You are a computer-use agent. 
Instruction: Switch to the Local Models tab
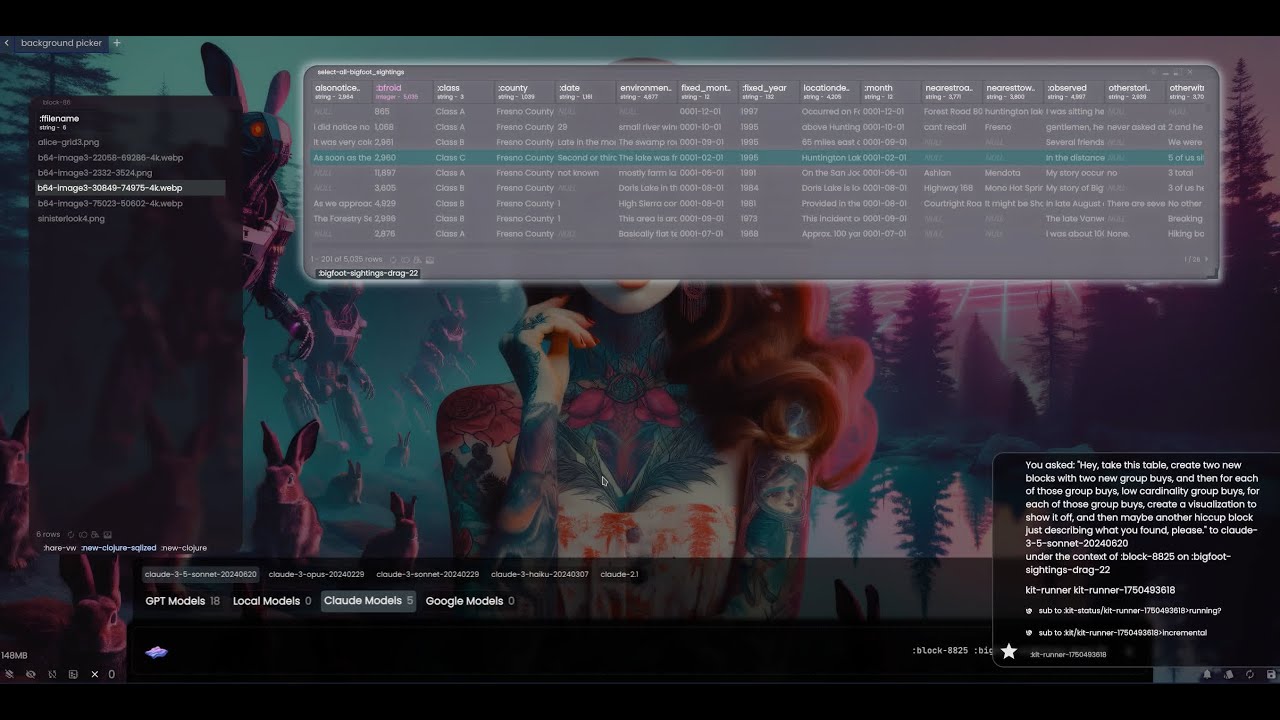pos(272,601)
